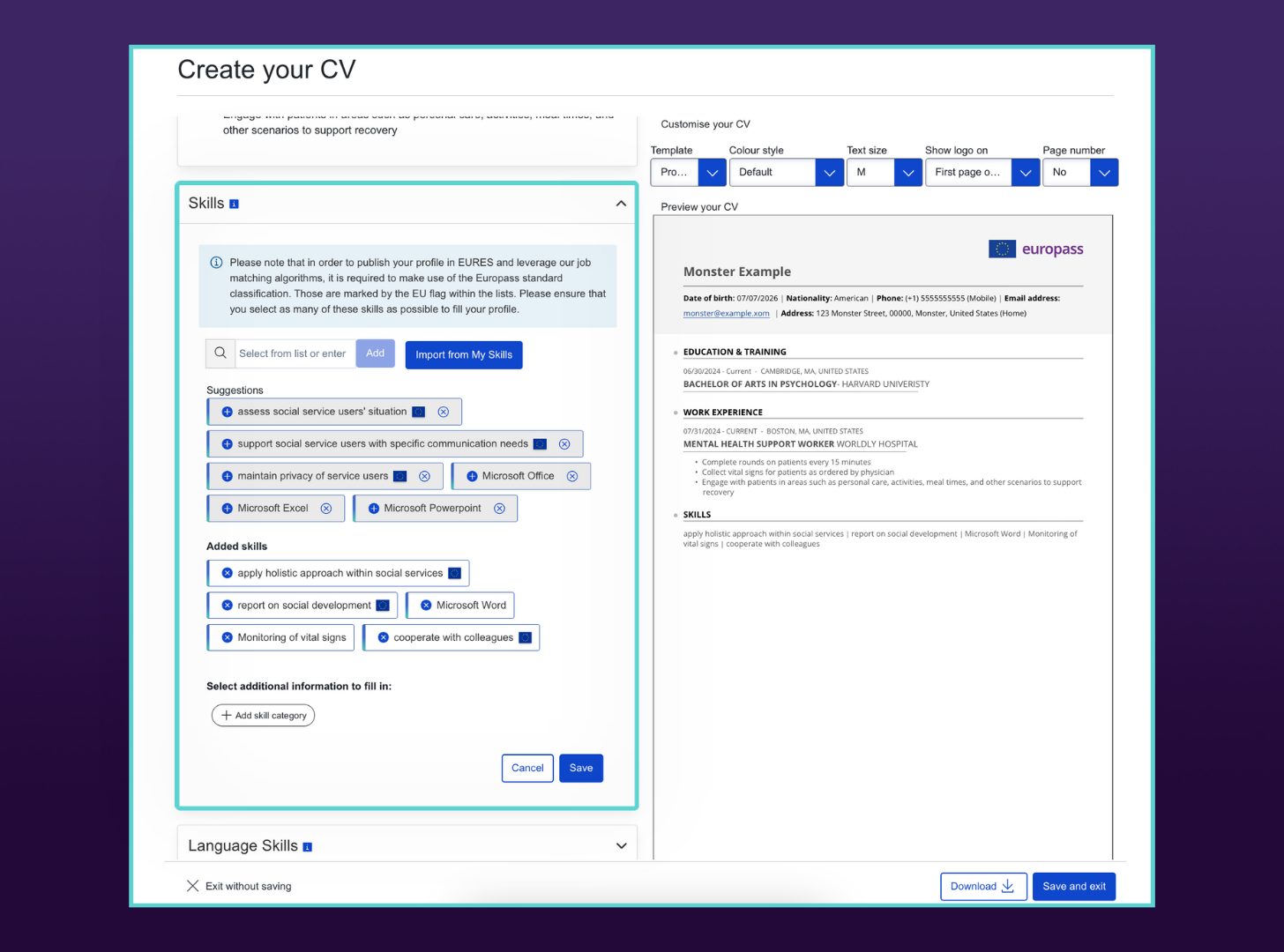Click 'Select additional information to fill in:' text
Viewport: 1284px width, 952px height.
pyautogui.click(x=299, y=687)
